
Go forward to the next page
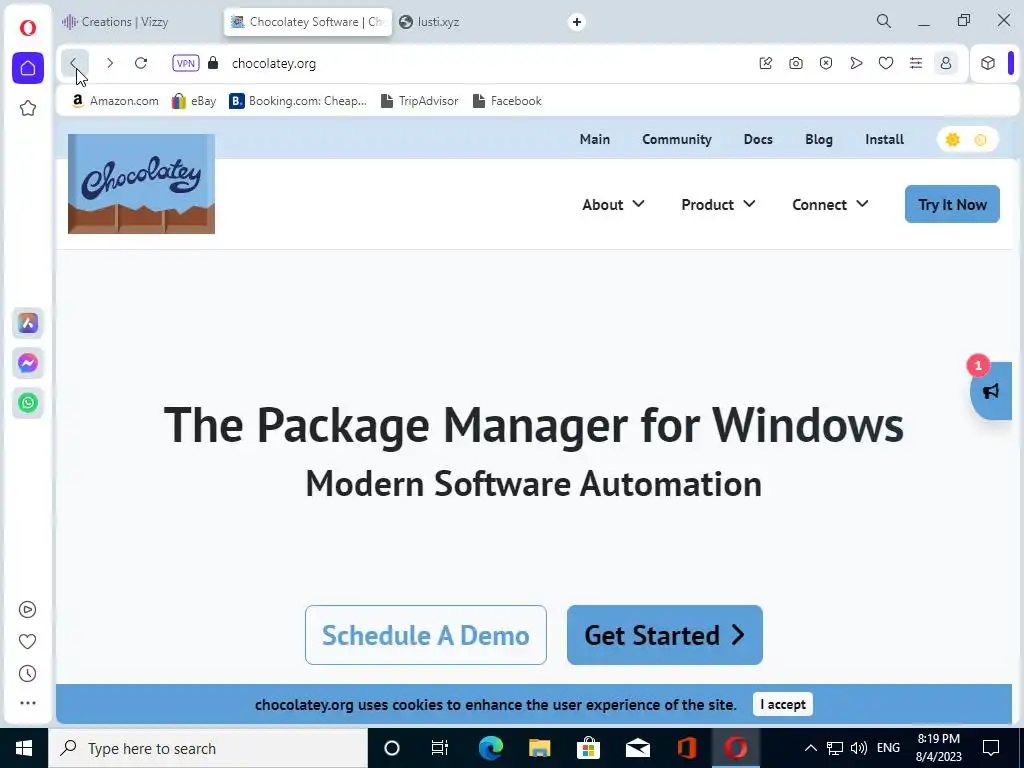coord(110,63)
